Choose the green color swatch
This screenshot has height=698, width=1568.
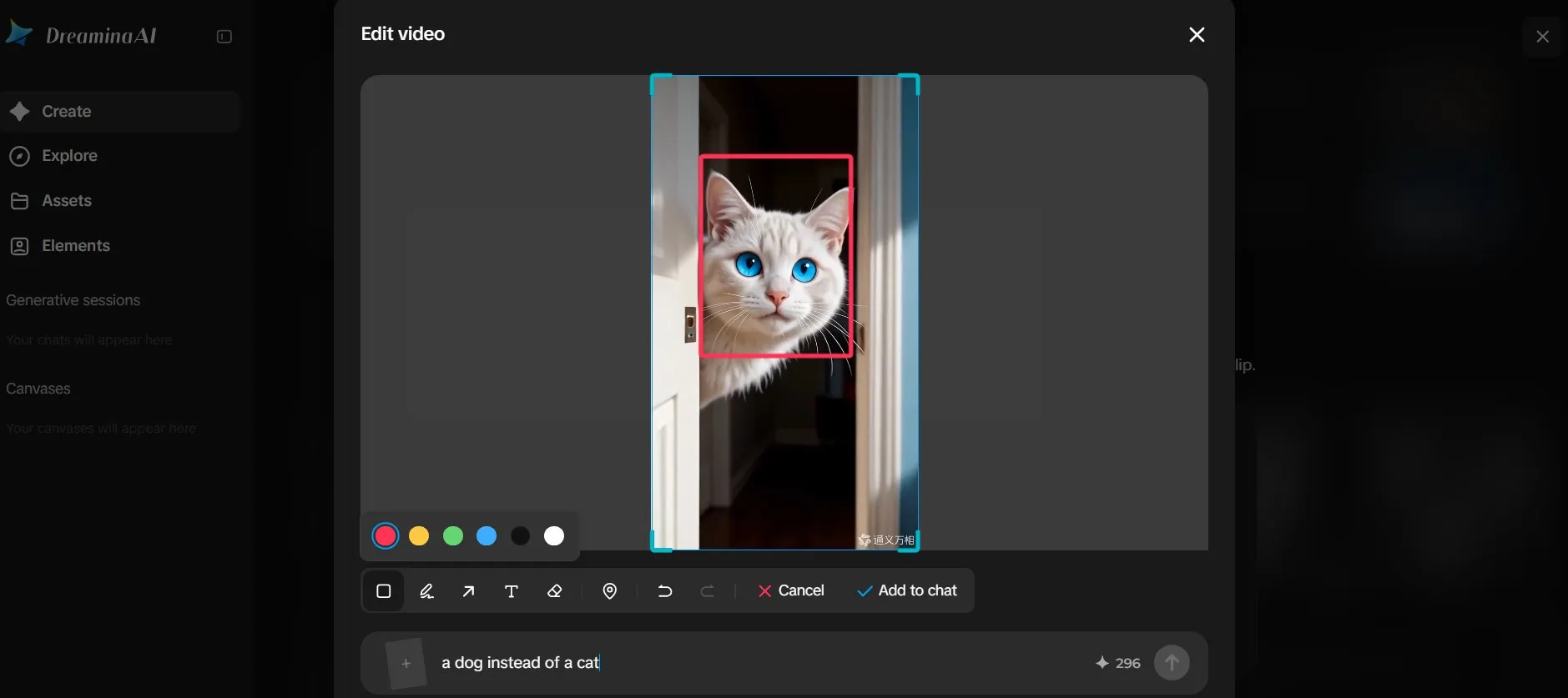453,536
